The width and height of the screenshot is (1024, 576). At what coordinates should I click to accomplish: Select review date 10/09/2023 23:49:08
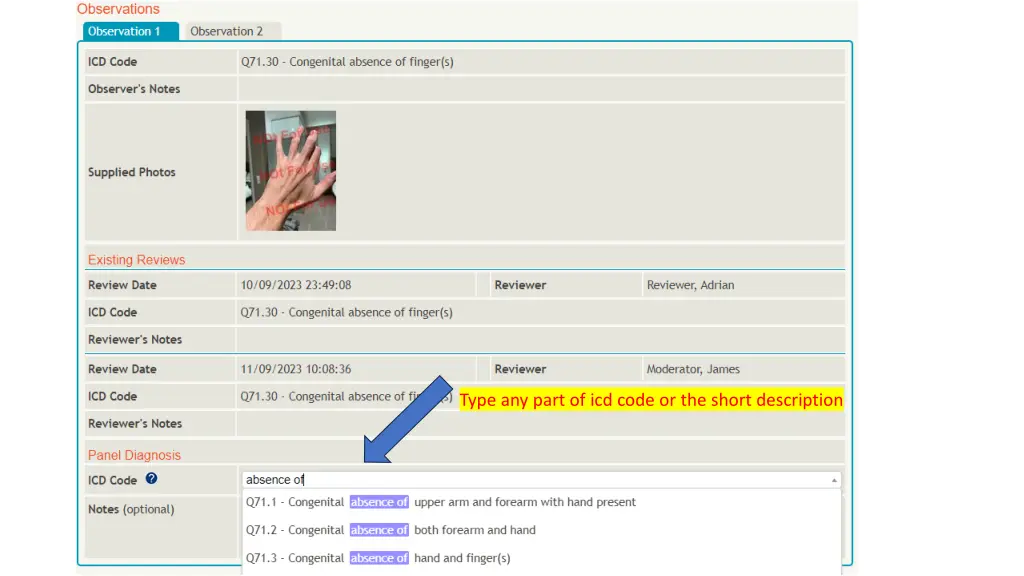point(296,285)
